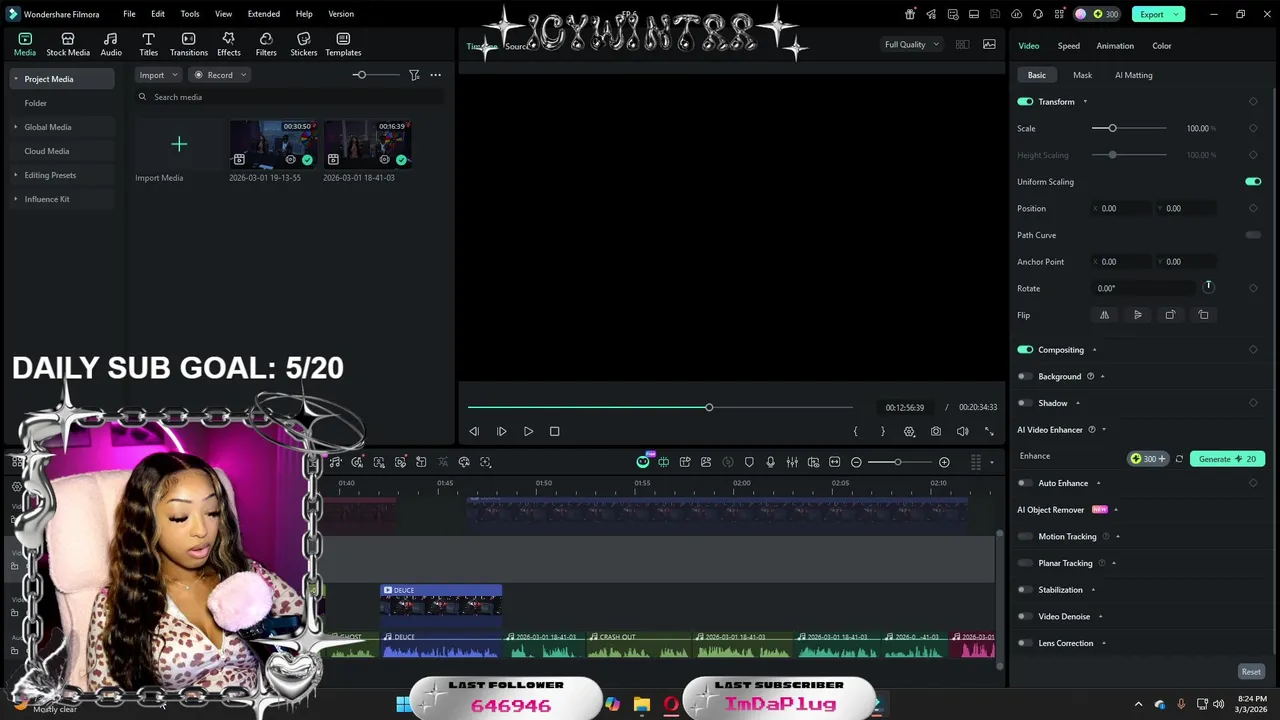Click the zoom in plus on timeline

pyautogui.click(x=944, y=462)
